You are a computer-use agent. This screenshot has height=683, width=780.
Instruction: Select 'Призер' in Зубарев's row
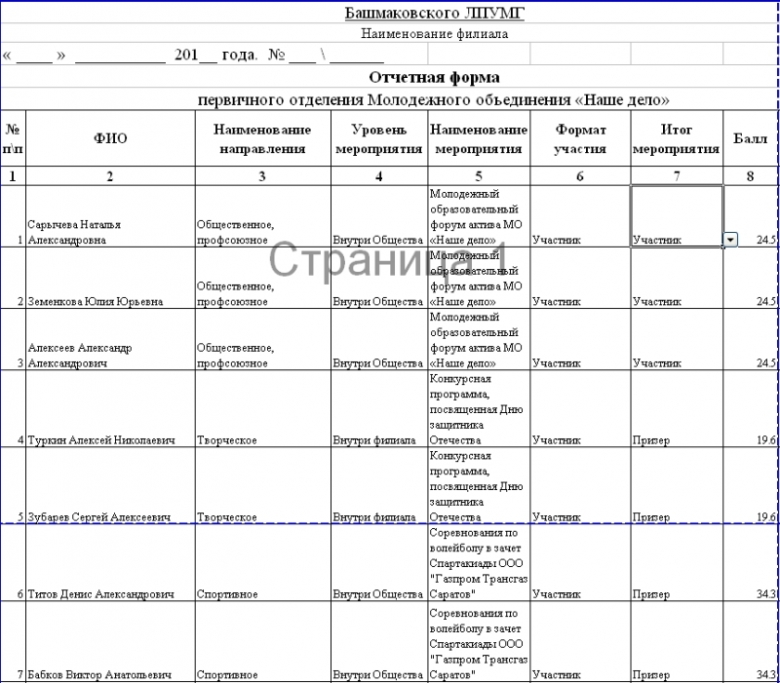[677, 485]
